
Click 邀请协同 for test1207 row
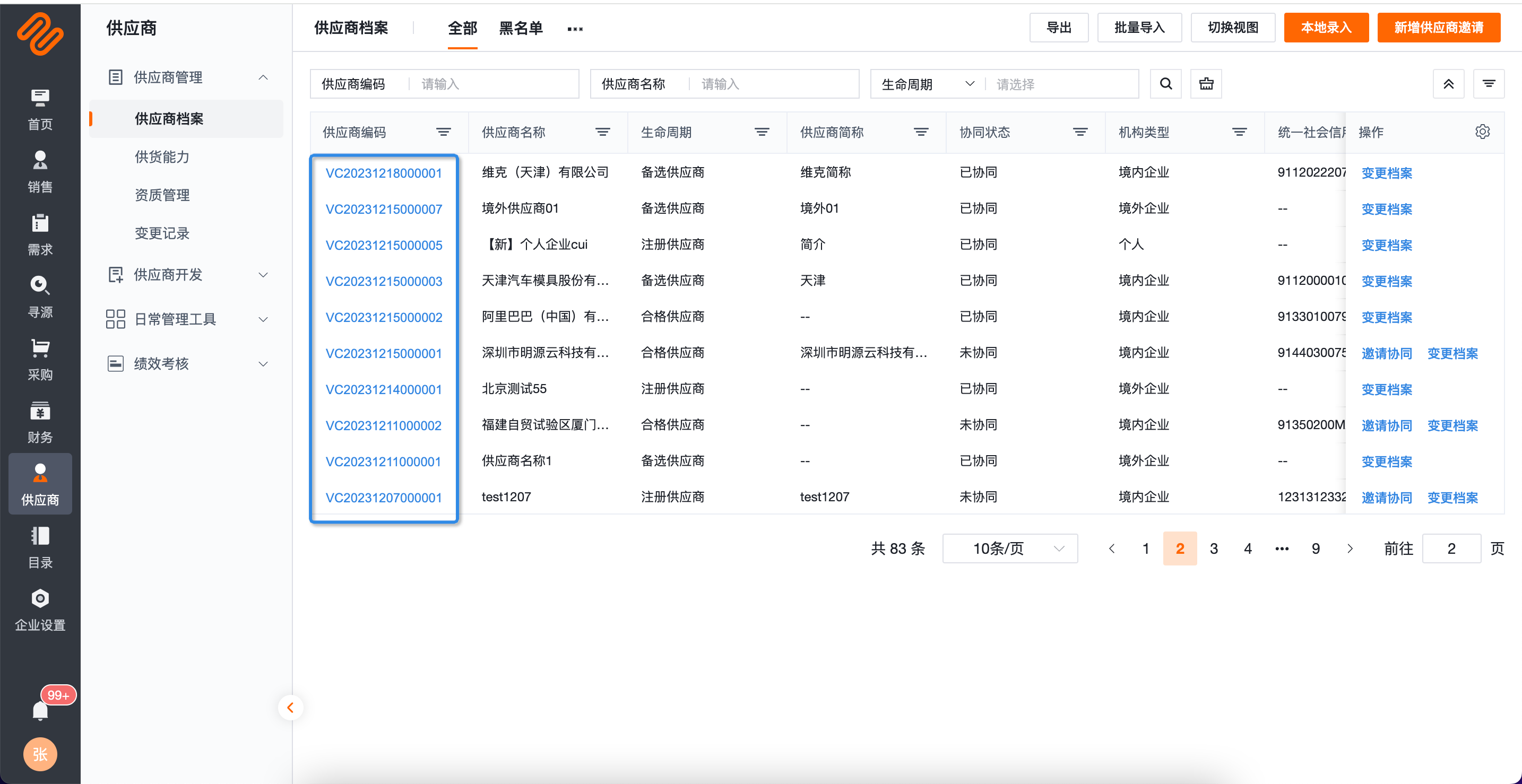1387,498
